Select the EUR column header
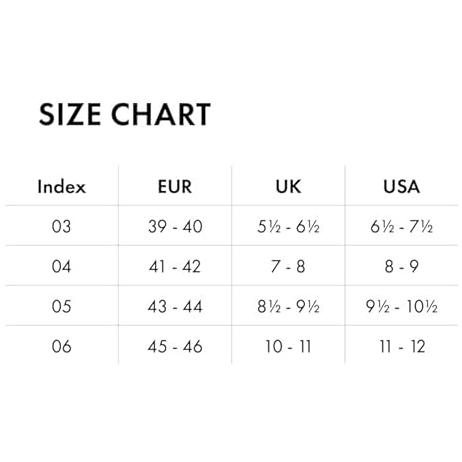This screenshot has height=462, width=462. click(x=175, y=186)
